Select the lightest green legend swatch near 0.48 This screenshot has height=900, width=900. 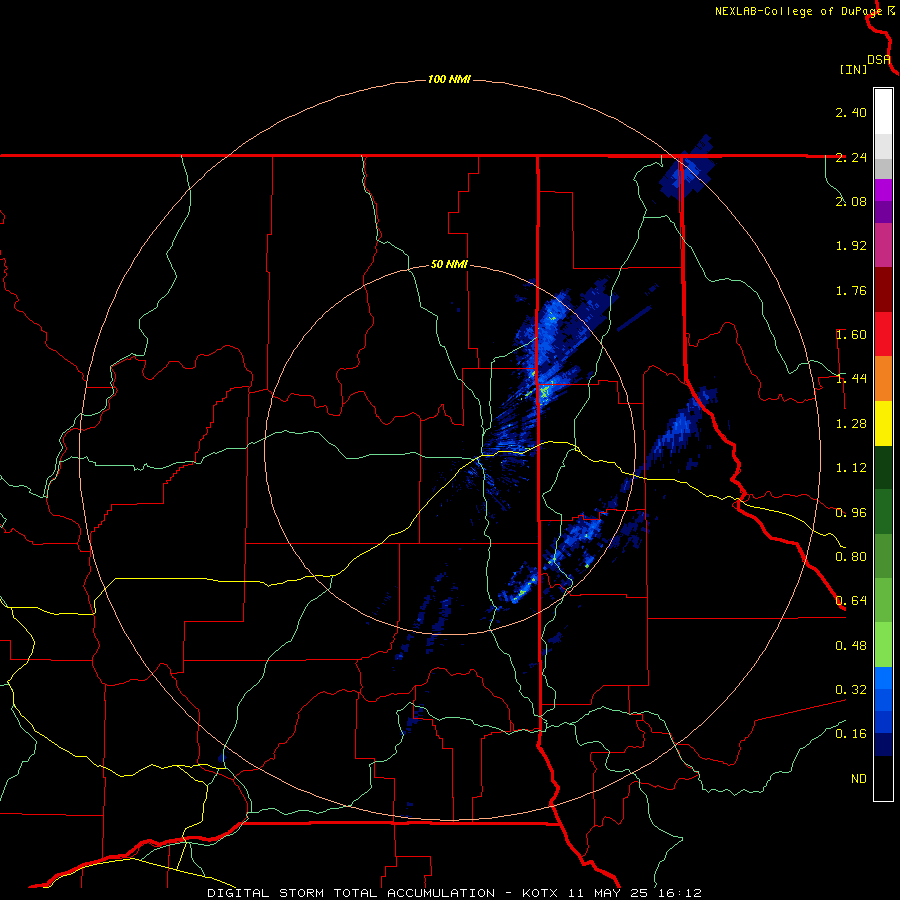pos(883,645)
